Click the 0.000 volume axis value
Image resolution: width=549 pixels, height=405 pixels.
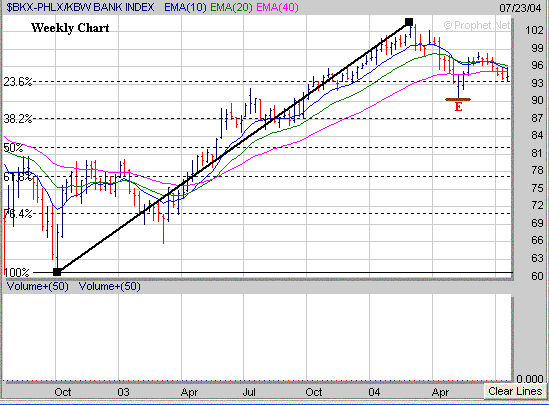[530, 379]
